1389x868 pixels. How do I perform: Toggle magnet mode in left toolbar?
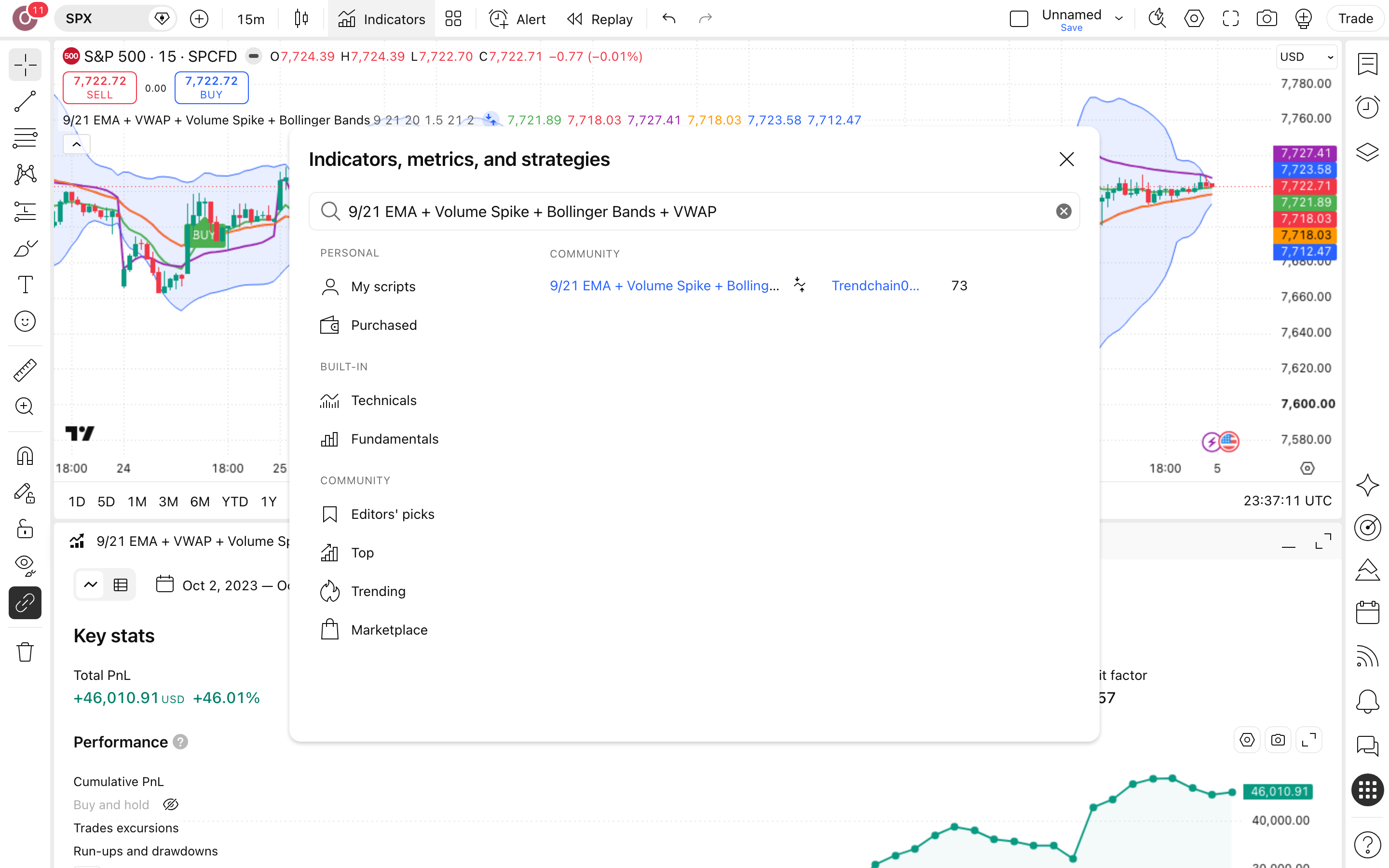[x=25, y=456]
